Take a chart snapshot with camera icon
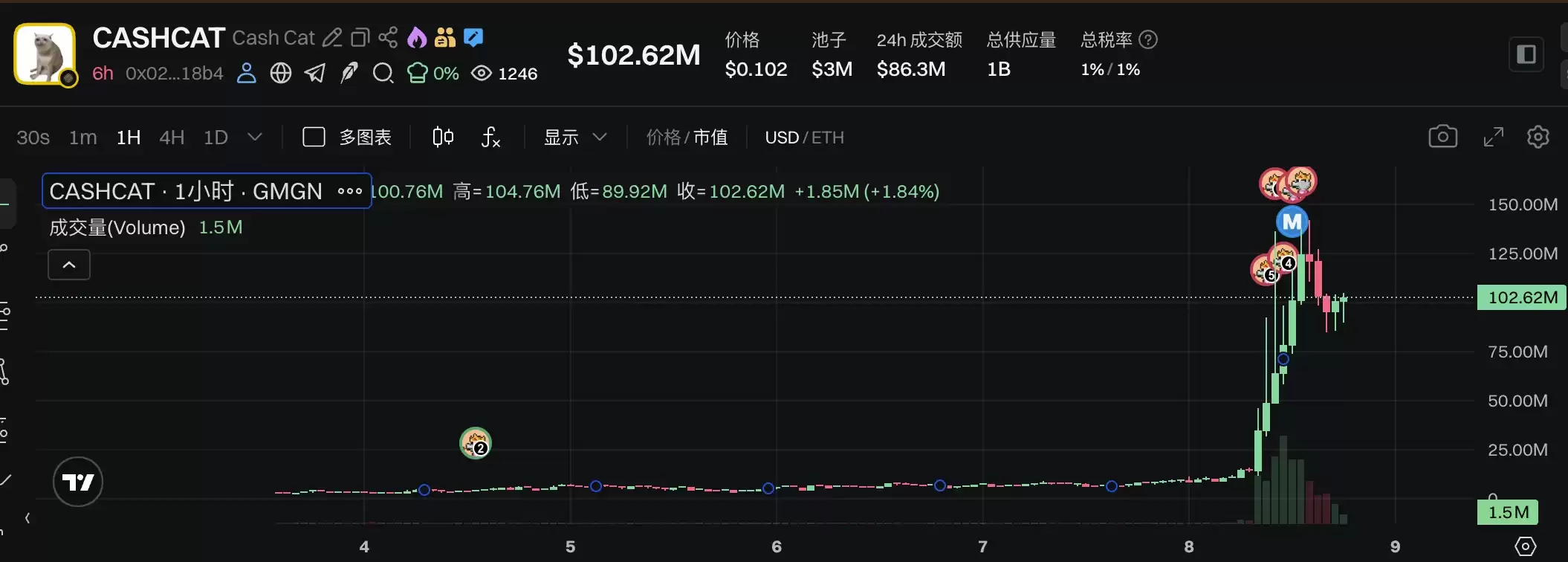Image resolution: width=1568 pixels, height=562 pixels. [1442, 137]
